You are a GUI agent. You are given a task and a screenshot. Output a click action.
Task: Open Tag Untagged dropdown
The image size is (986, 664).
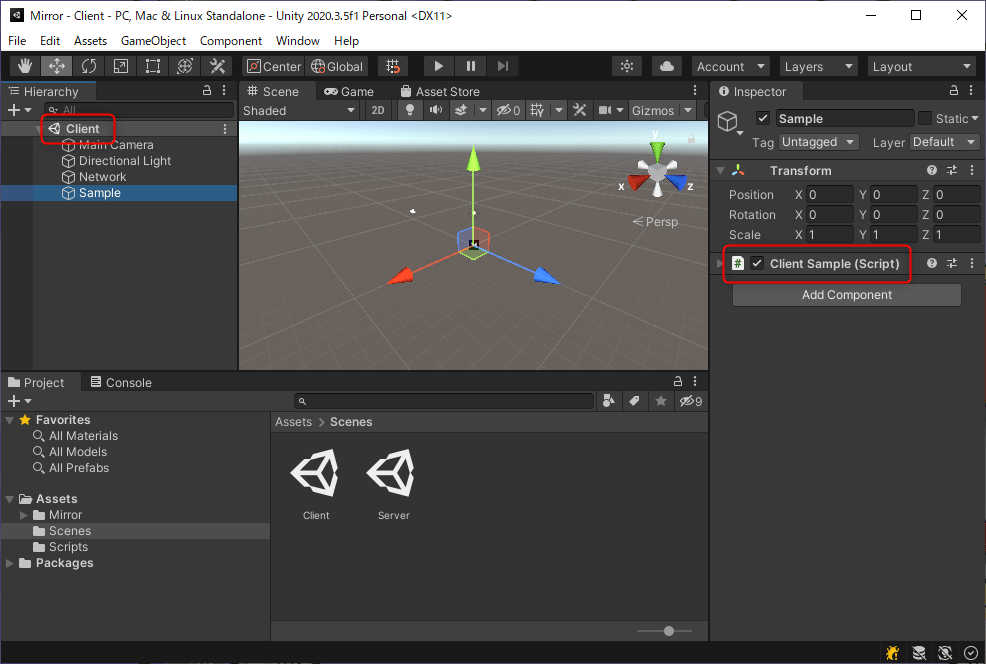819,142
